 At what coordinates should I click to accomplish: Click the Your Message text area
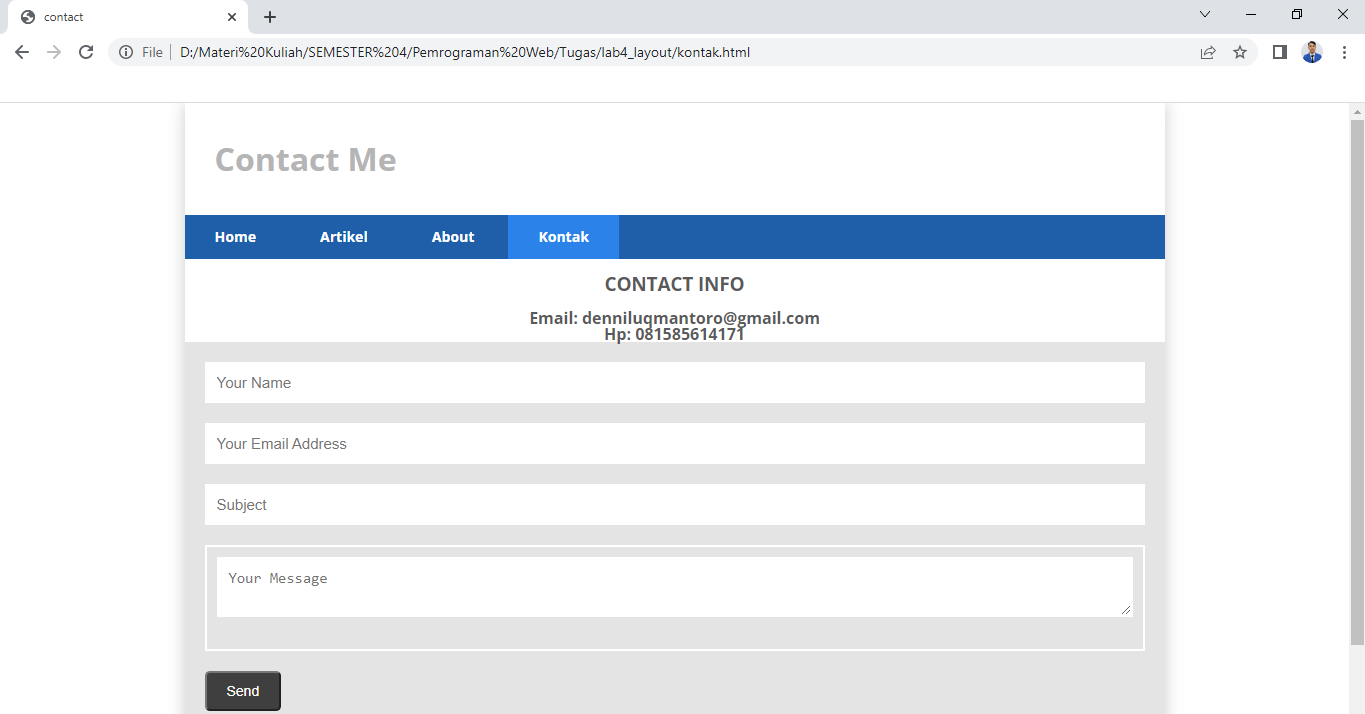click(x=674, y=586)
